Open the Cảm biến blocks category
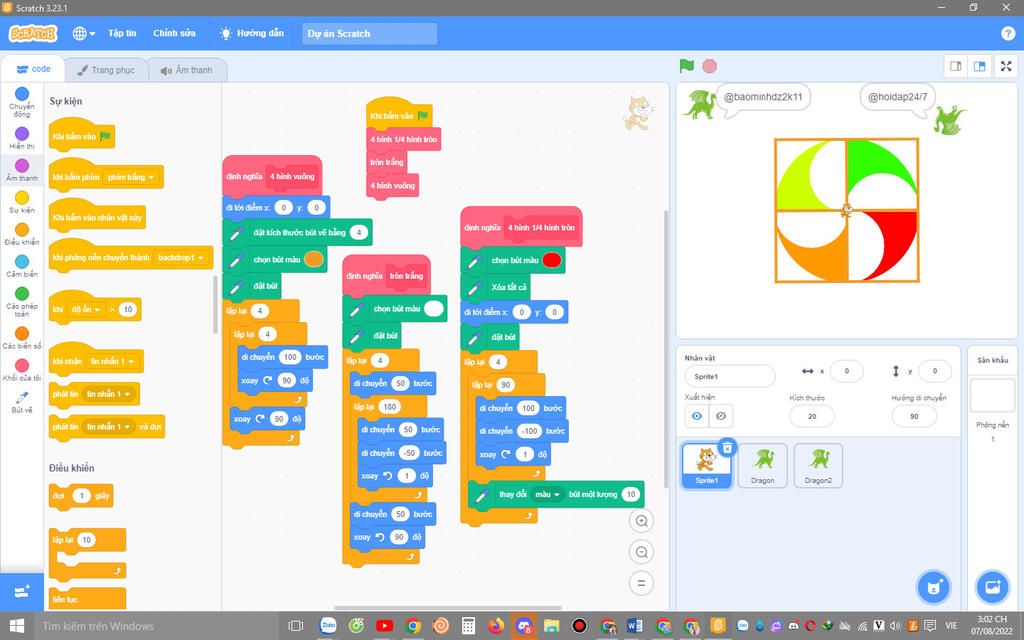The image size is (1024, 640). pos(22,266)
